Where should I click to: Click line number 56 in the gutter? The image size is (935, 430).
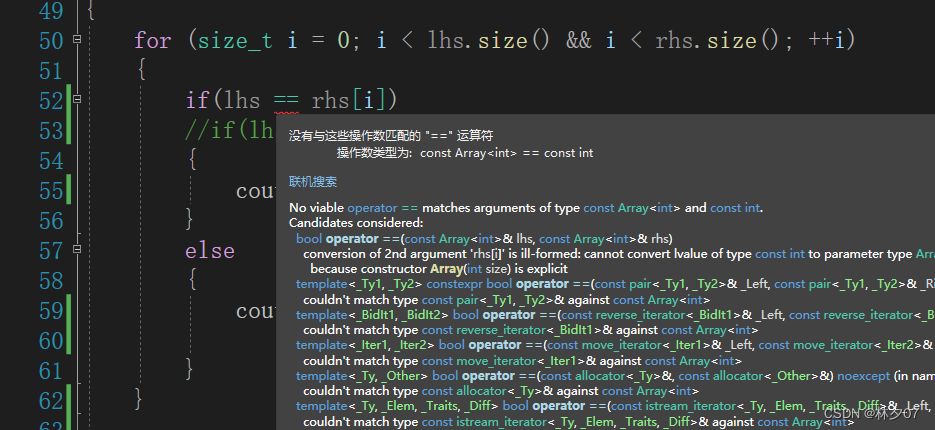pyautogui.click(x=51, y=221)
